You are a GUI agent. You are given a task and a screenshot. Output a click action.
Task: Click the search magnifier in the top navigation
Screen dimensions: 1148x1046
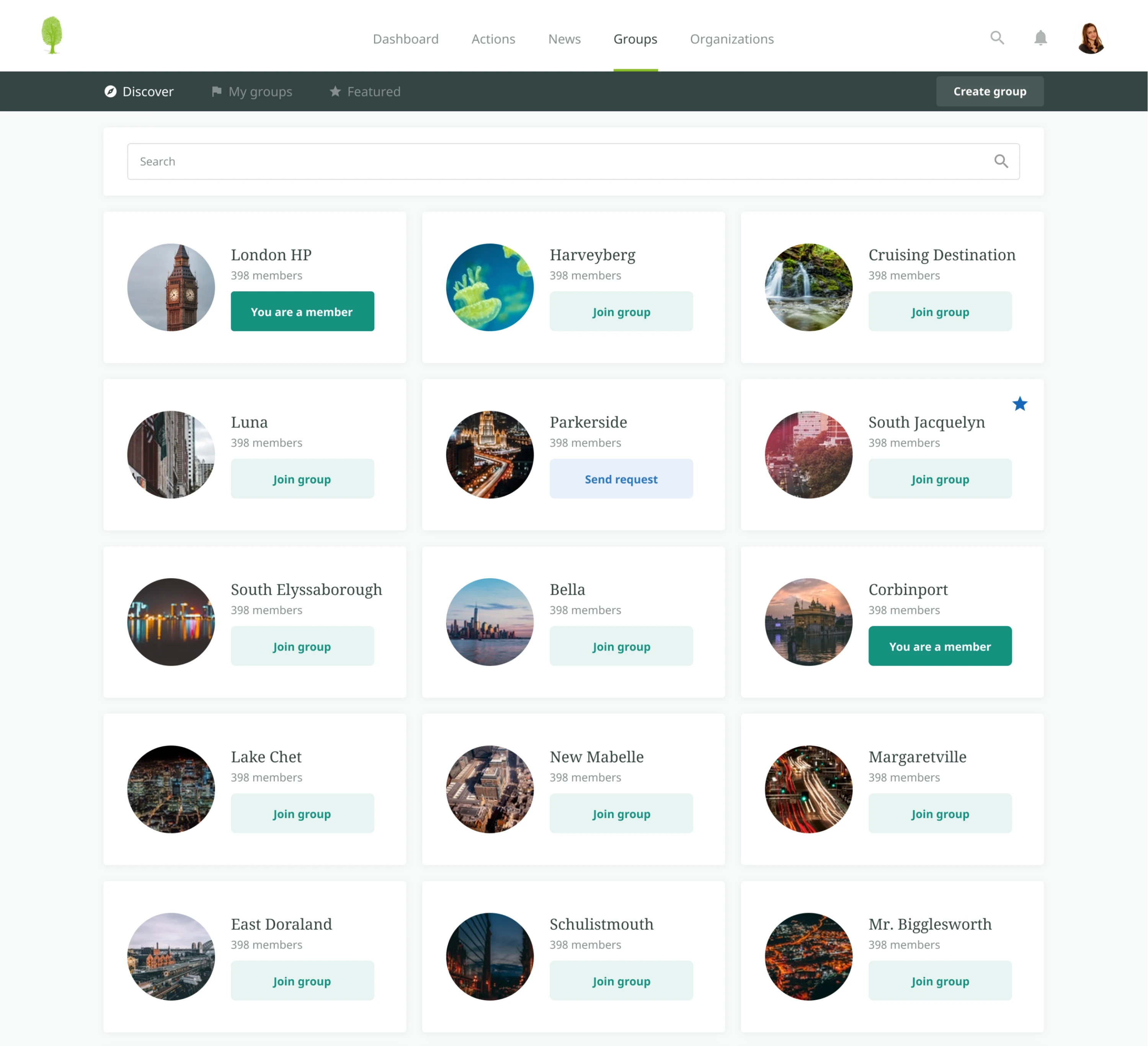998,38
